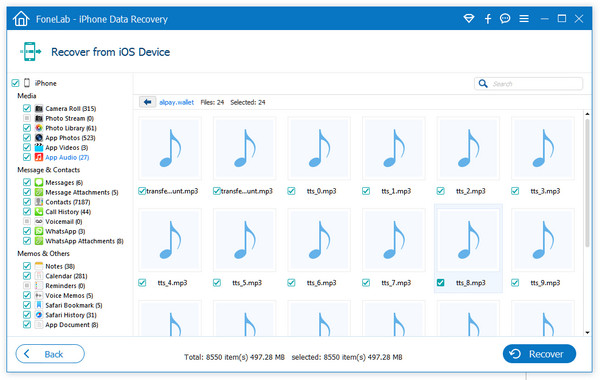Image resolution: width=600 pixels, height=380 pixels.
Task: Click the Contacts icon
Action: click(x=39, y=202)
